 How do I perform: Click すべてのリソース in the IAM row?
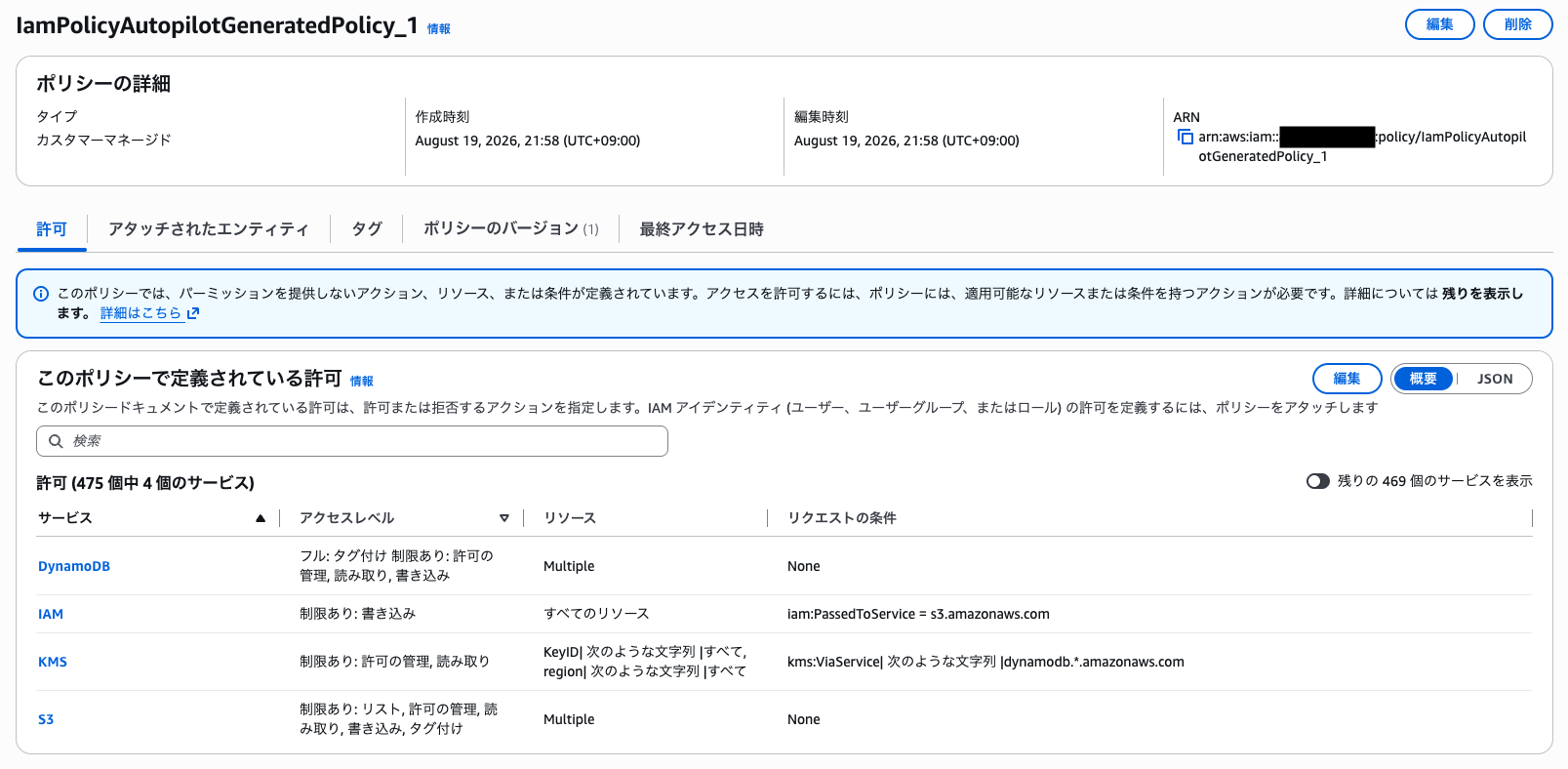(596, 614)
